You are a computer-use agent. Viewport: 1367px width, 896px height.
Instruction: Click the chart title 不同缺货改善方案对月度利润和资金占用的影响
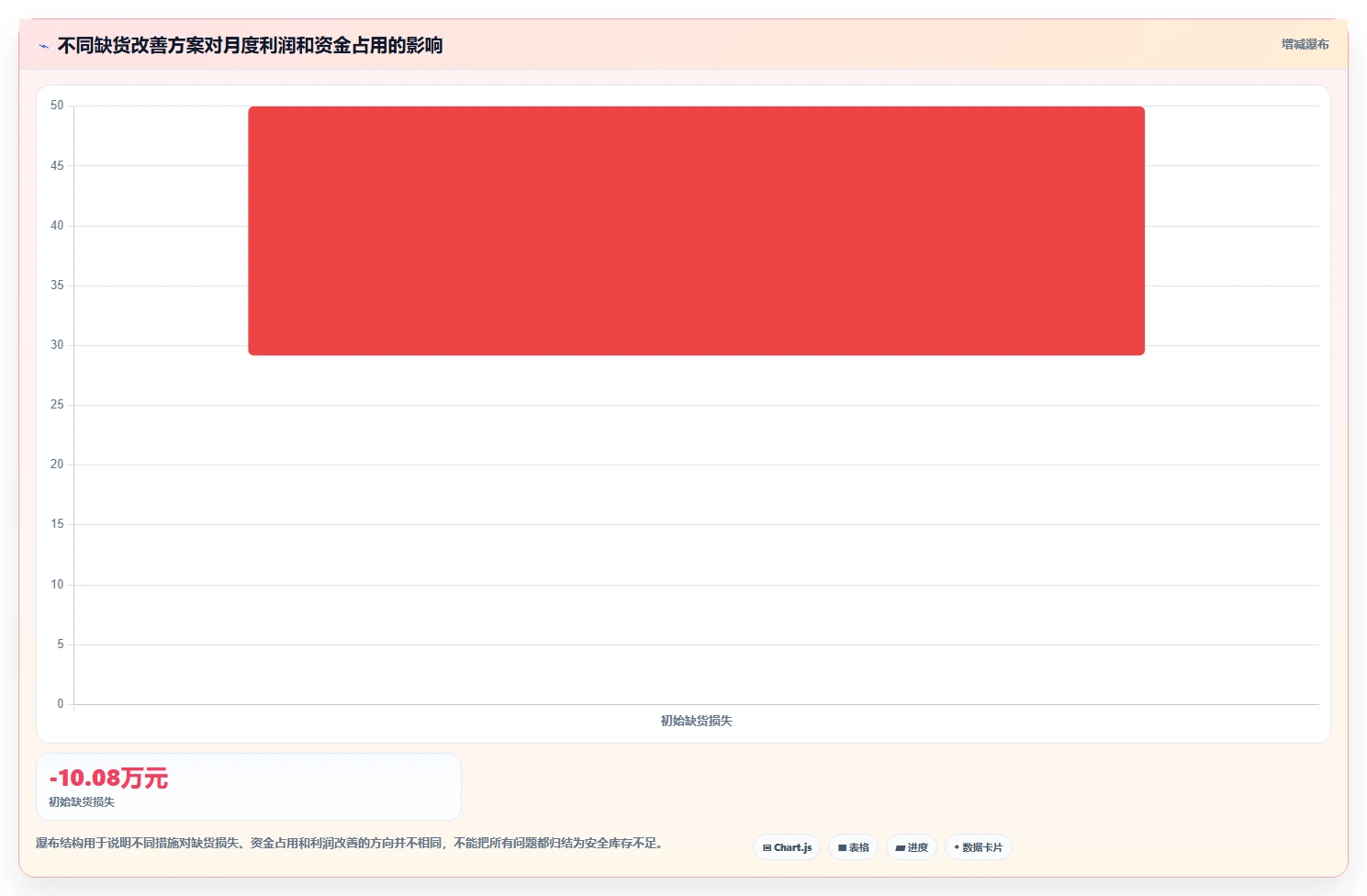point(250,45)
